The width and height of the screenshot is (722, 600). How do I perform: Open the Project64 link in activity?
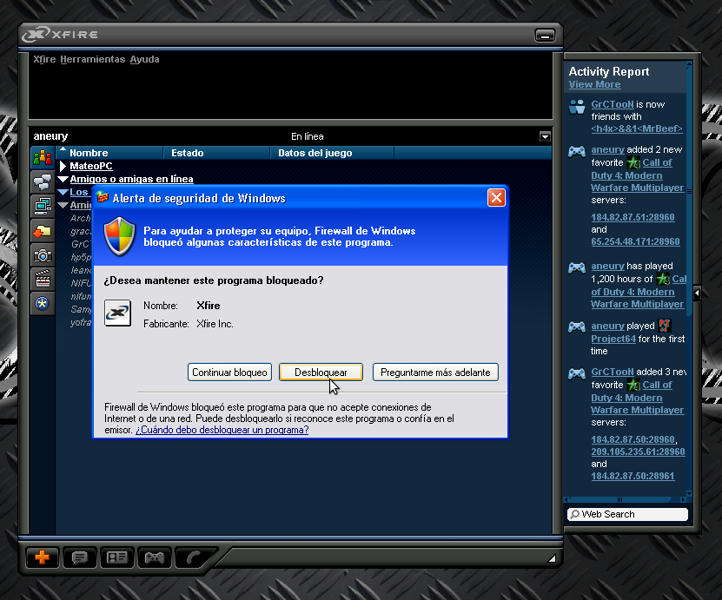[613, 339]
